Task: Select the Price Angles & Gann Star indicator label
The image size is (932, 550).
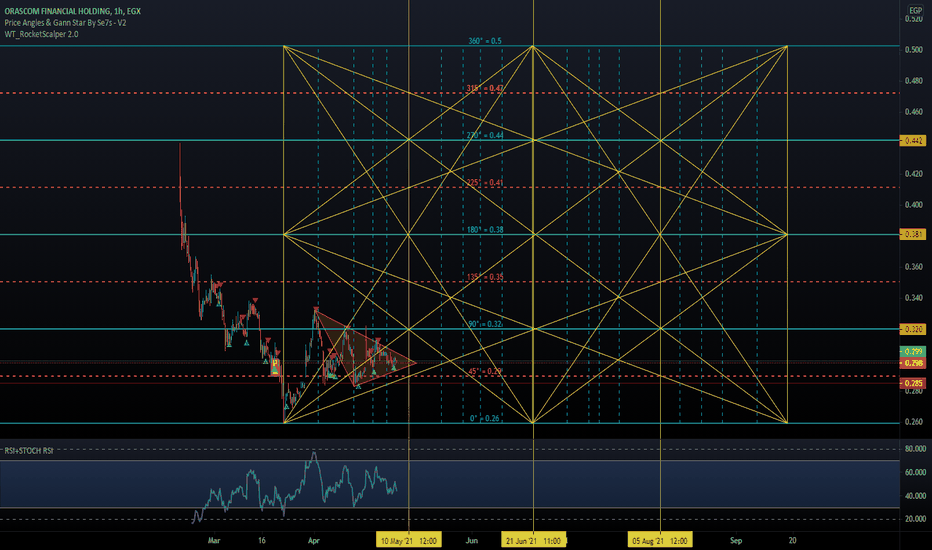Action: pos(65,23)
